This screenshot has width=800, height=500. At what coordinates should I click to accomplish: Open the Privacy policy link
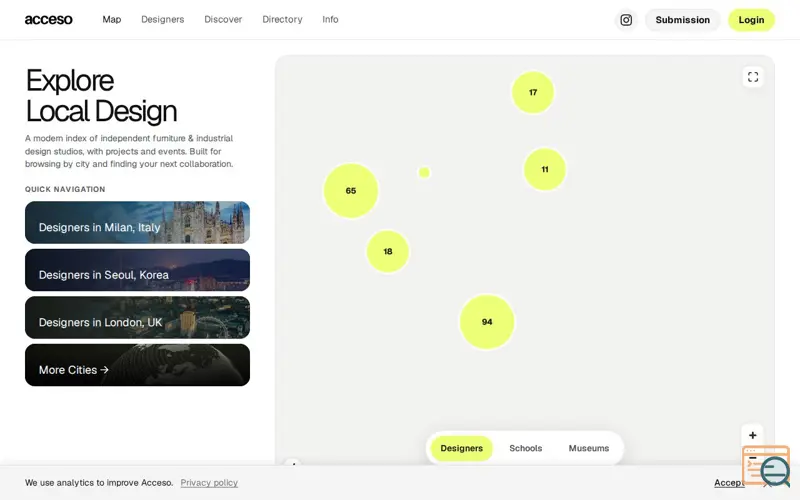209,483
